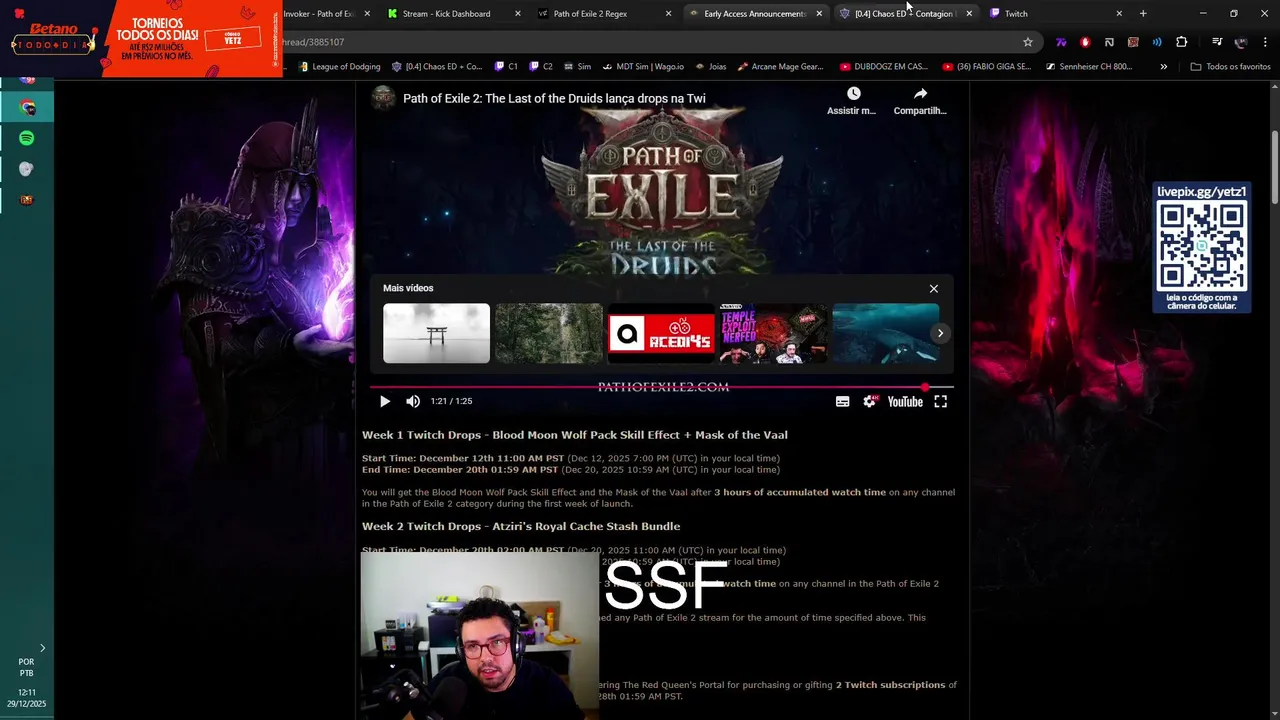This screenshot has width=1280, height=720.
Task: Click the Assistir mais tarde clock icon
Action: coord(853,93)
